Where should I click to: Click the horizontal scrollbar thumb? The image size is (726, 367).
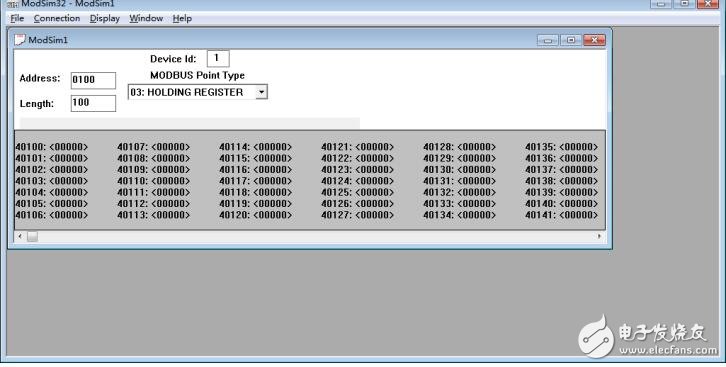[x=32, y=236]
